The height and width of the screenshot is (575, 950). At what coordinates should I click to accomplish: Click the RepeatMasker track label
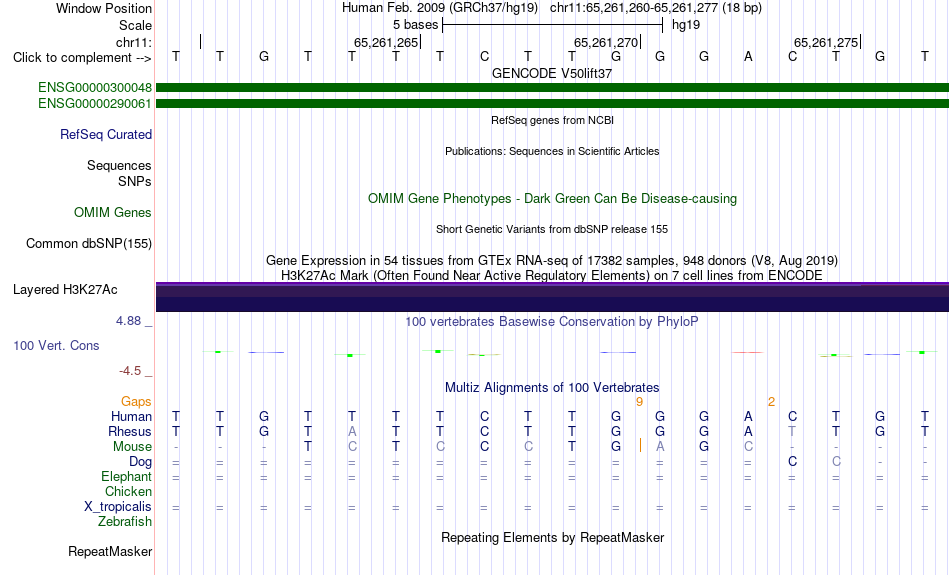coord(110,552)
